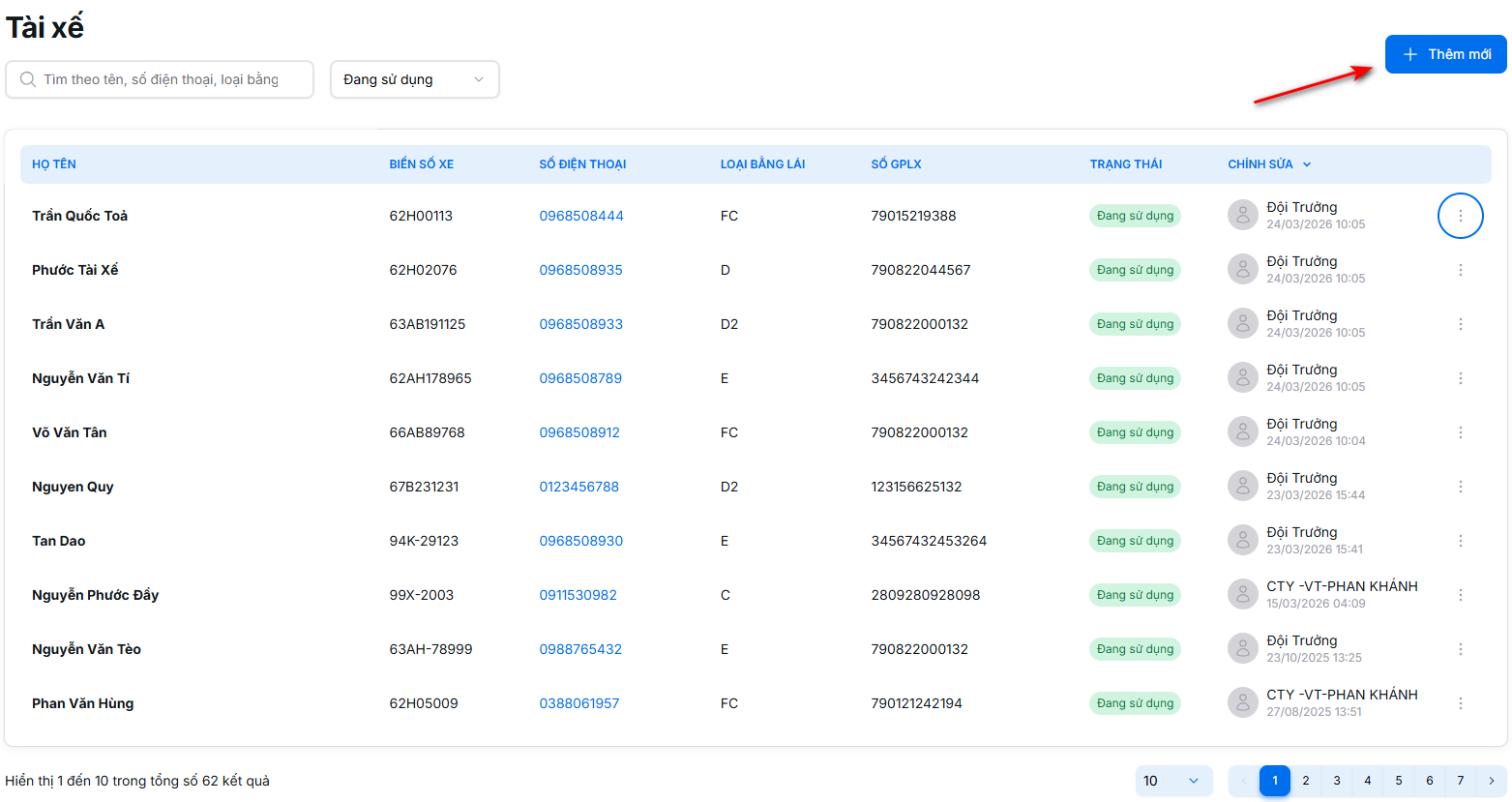Open the three-dot menu for Trần Quốc Toả
Viewport: 1512px width, 802px height.
(x=1460, y=216)
